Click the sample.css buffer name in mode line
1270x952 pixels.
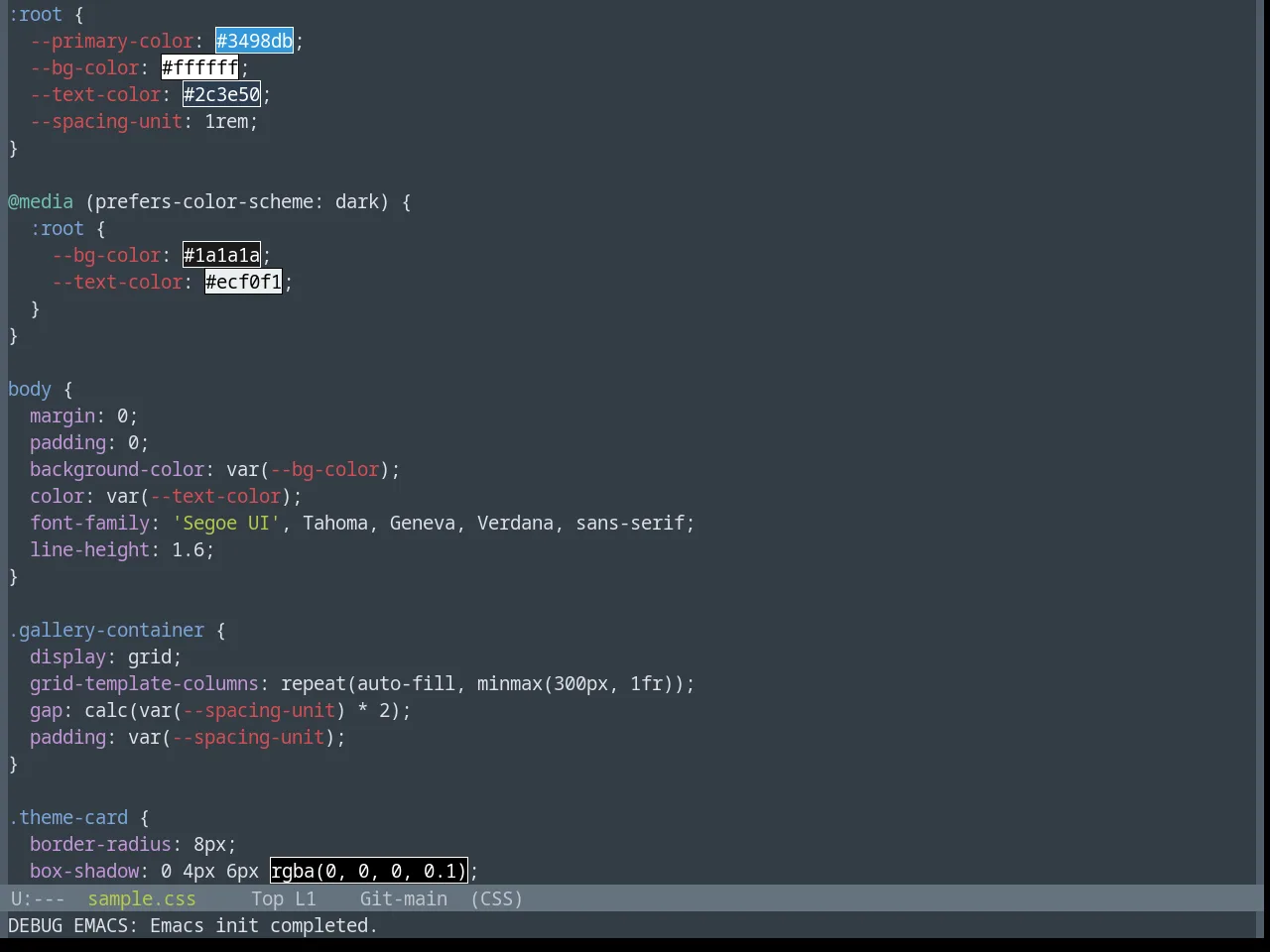tap(142, 898)
